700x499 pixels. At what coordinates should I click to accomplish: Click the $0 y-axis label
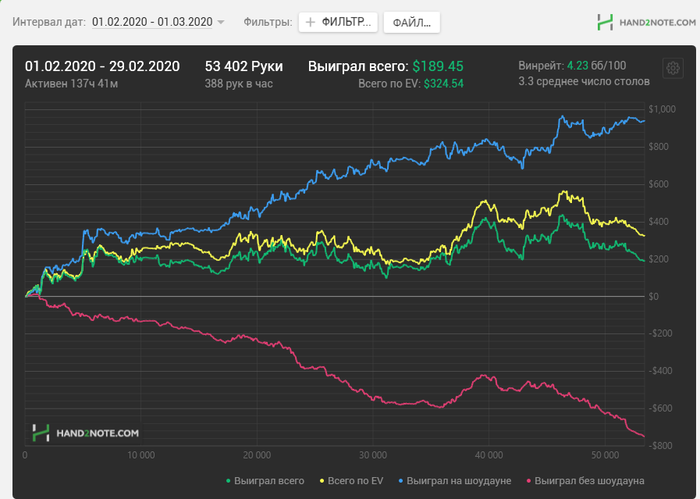[654, 296]
